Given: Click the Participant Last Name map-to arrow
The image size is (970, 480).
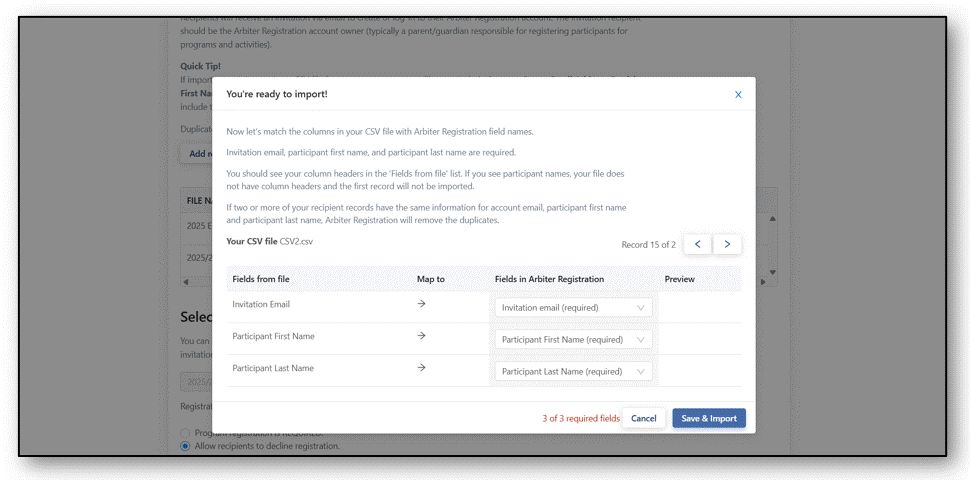Looking at the screenshot, I should (421, 368).
